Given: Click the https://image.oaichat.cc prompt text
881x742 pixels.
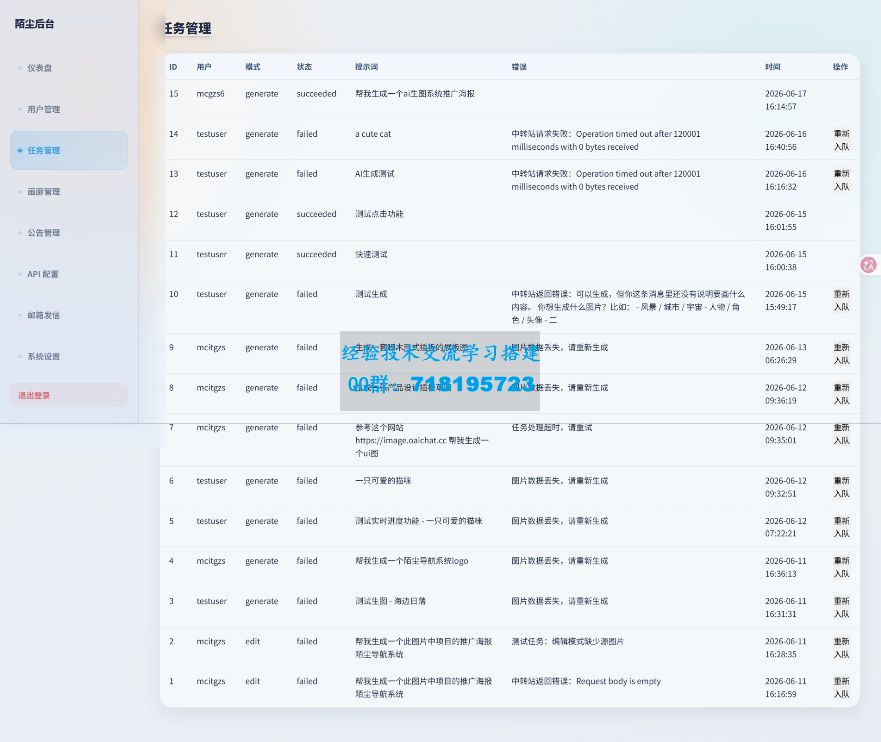Looking at the screenshot, I should pos(422,441).
